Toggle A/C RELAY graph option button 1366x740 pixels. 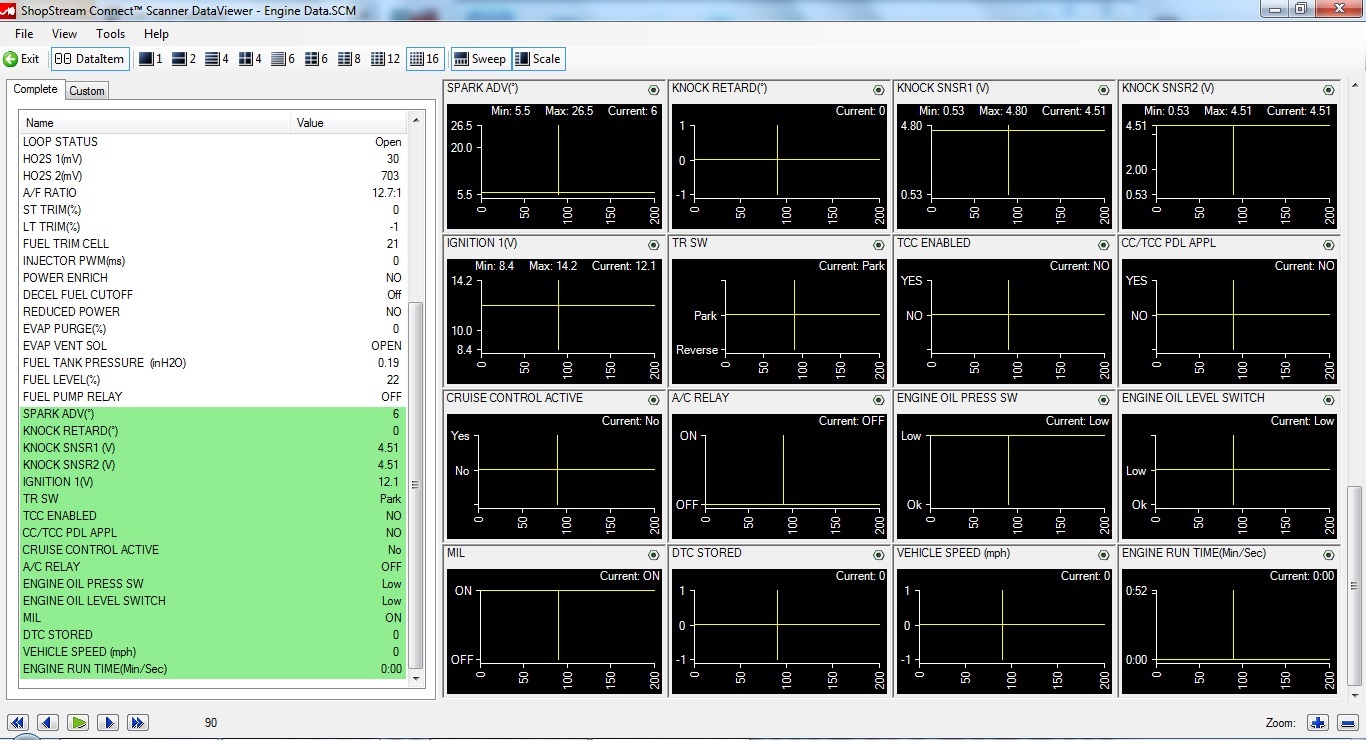pyautogui.click(x=878, y=400)
